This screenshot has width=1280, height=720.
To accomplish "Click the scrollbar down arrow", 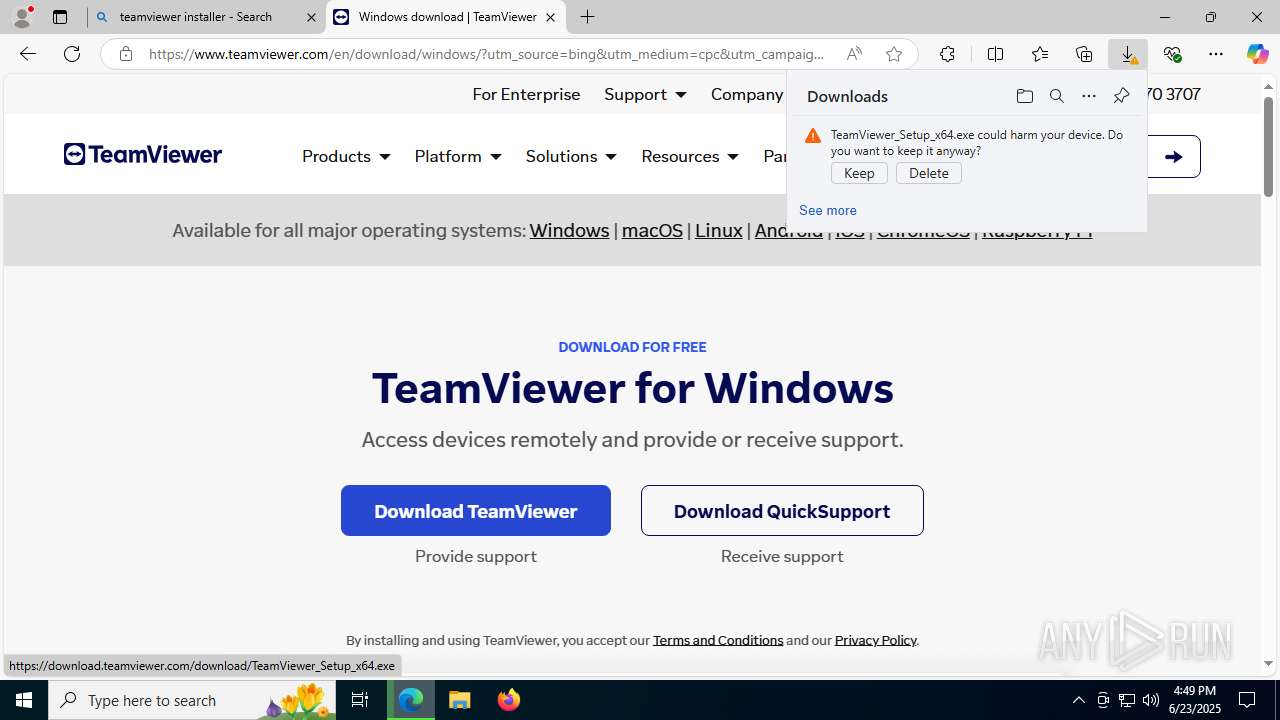I will point(1268,663).
